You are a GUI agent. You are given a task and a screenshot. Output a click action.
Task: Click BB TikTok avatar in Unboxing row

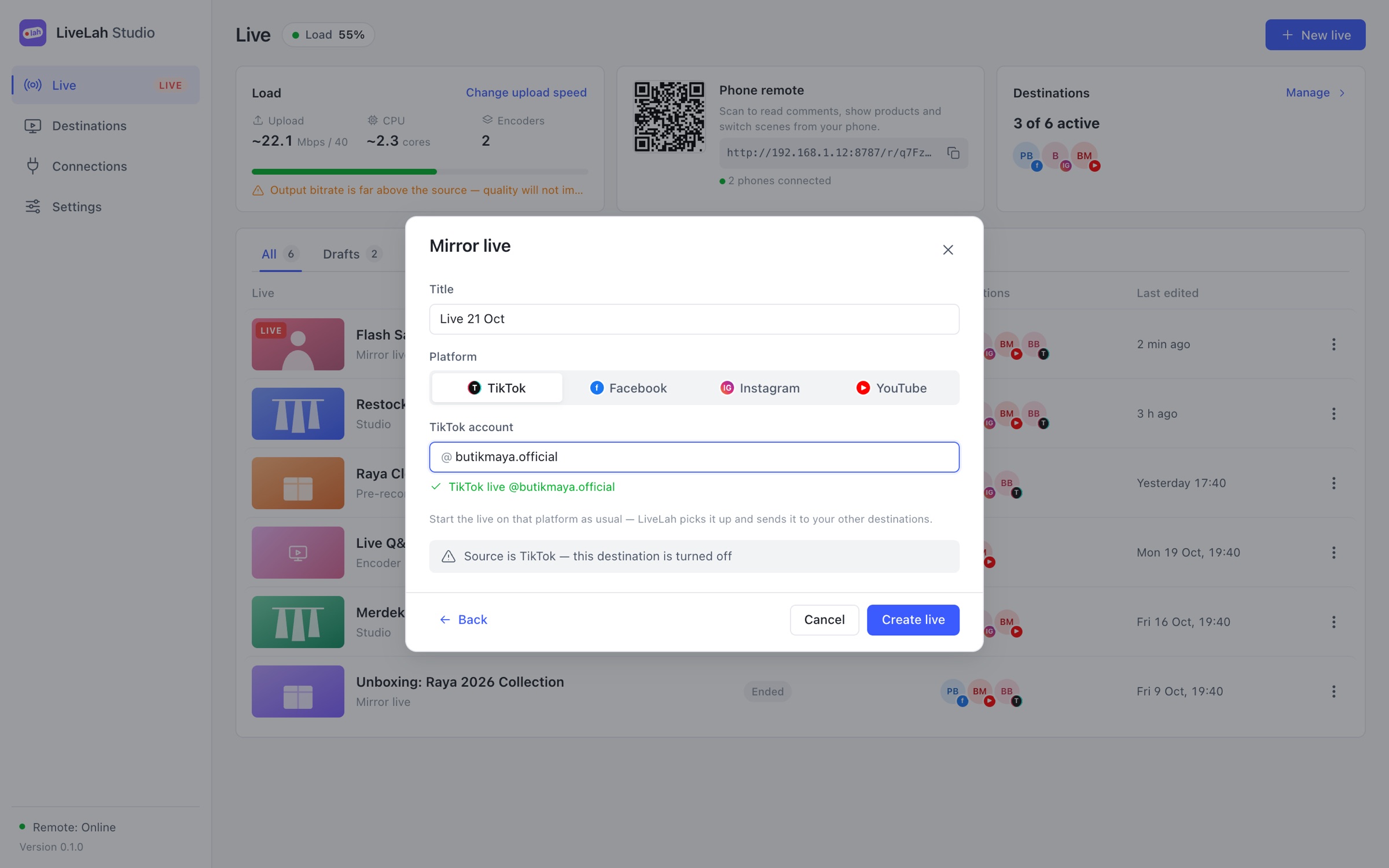[1008, 692]
